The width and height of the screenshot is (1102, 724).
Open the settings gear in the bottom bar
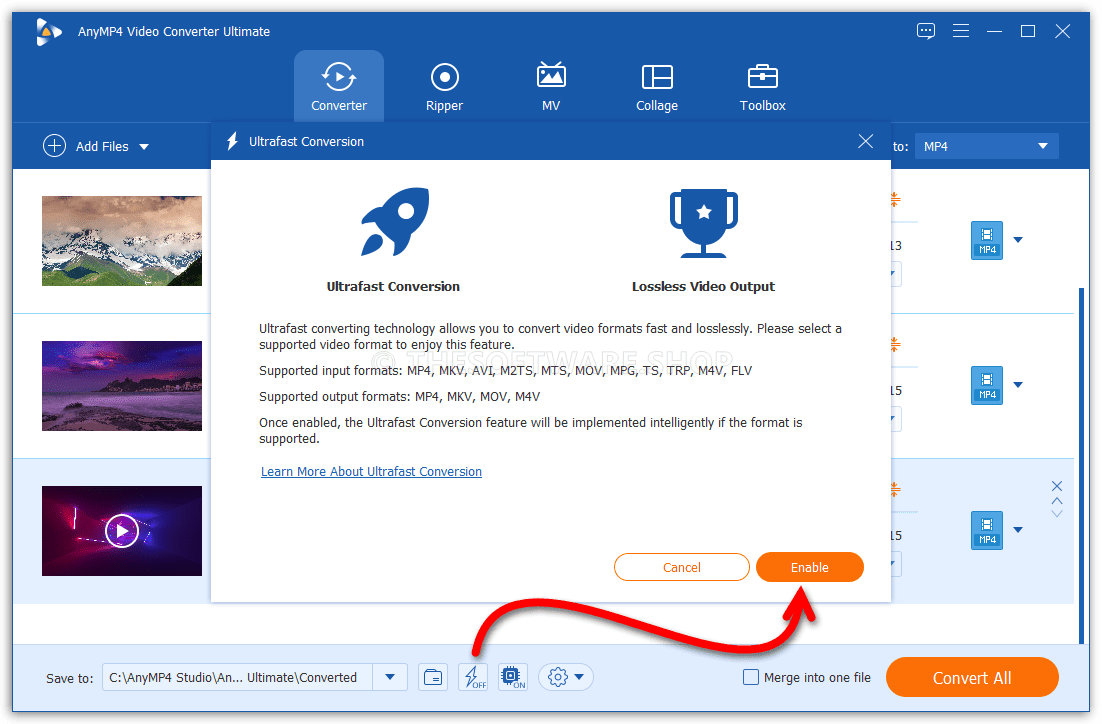557,678
